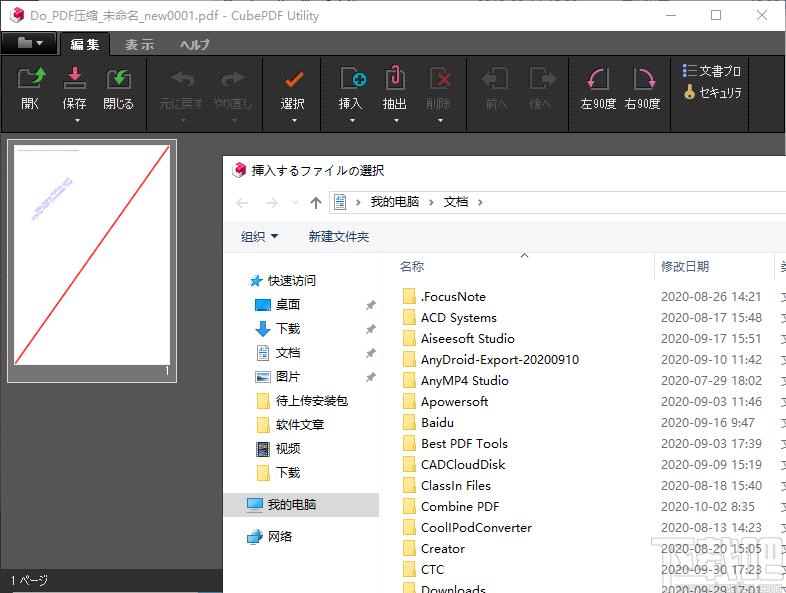786x593 pixels.
Task: Click the やり直し (Redo) icon
Action: point(232,79)
